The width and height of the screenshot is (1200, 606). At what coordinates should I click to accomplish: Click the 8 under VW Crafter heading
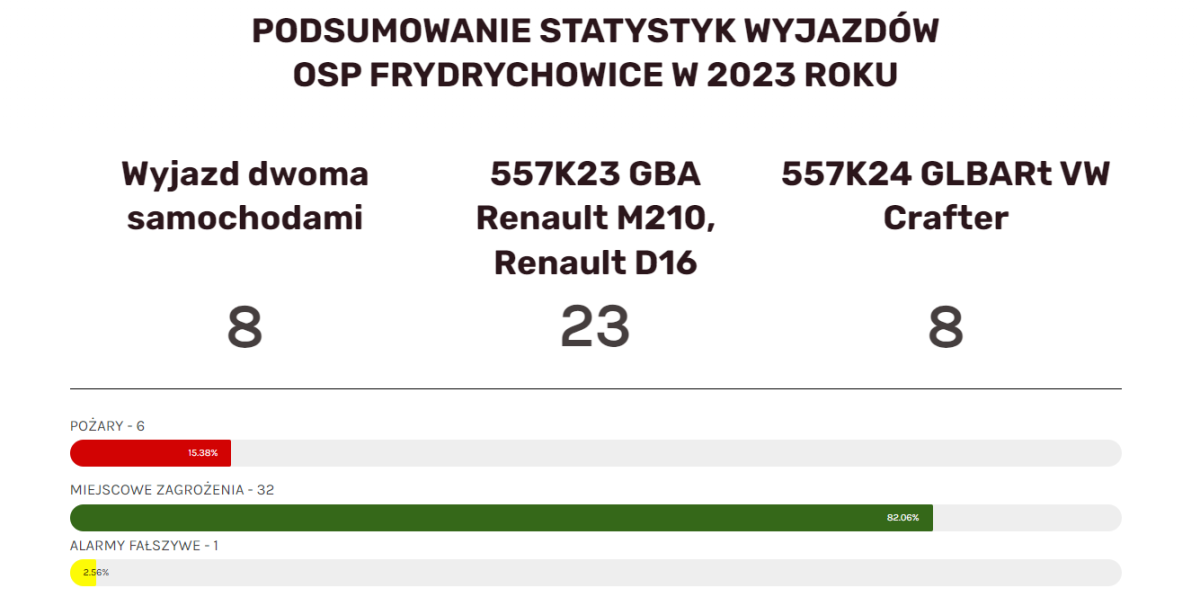(945, 327)
